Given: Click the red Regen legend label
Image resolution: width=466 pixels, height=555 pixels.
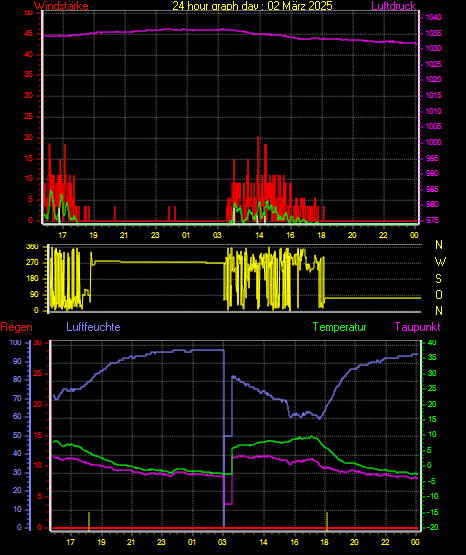Looking at the screenshot, I should (17, 327).
